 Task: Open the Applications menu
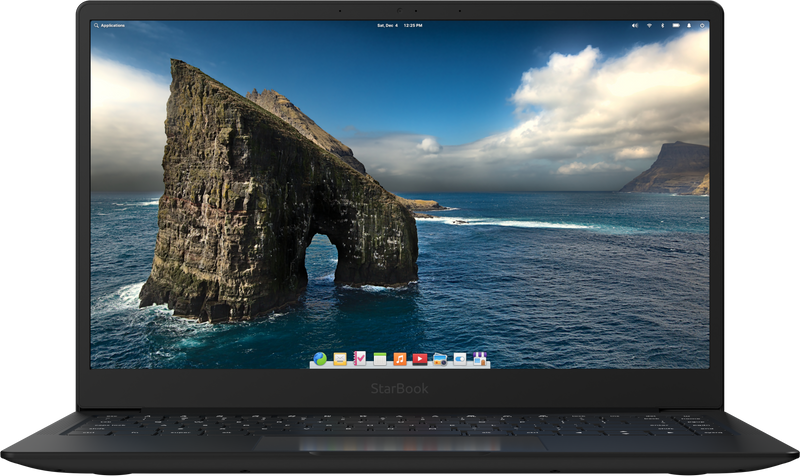109,25
